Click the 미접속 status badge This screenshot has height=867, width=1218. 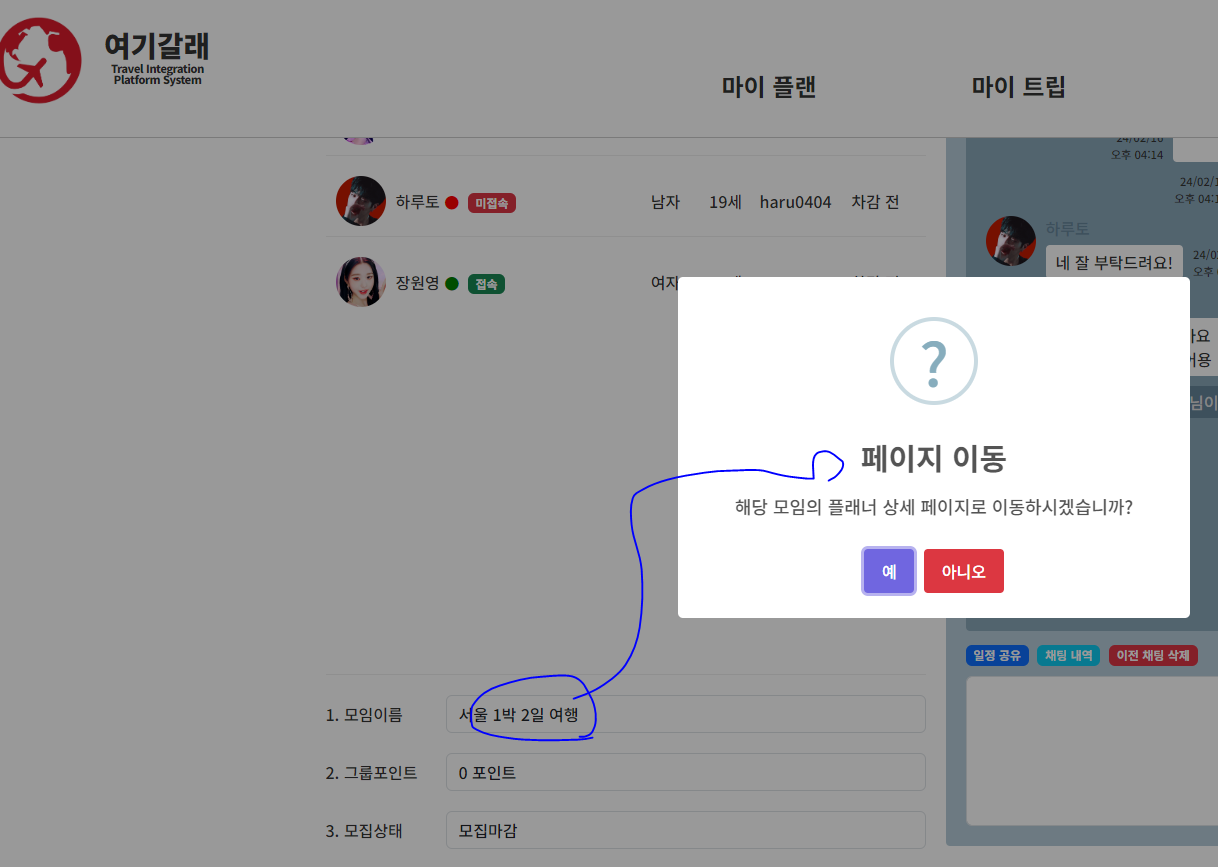[x=492, y=203]
